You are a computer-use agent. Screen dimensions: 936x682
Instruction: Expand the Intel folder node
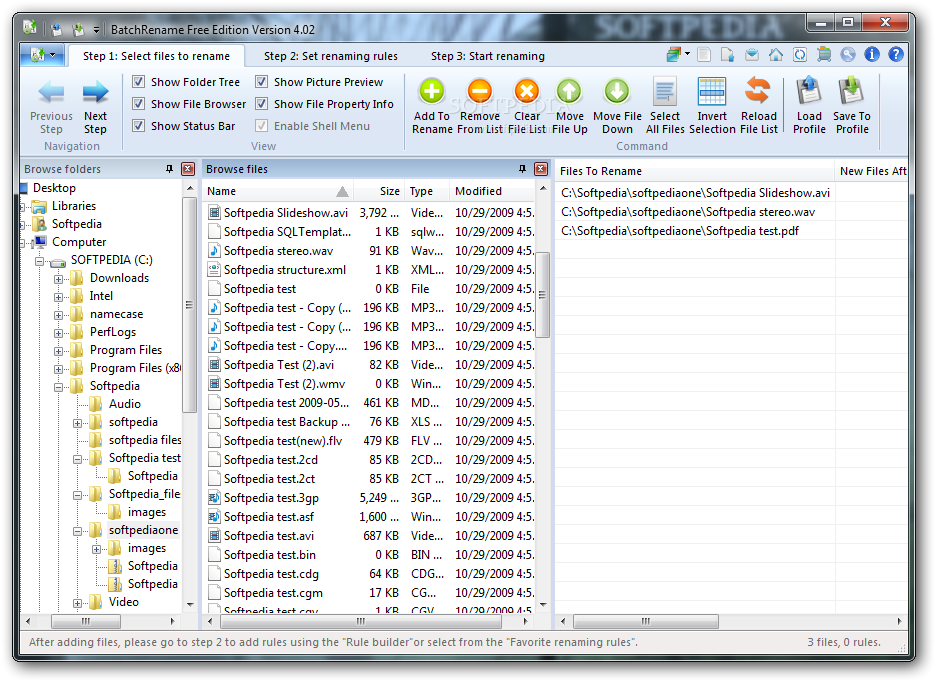click(58, 297)
